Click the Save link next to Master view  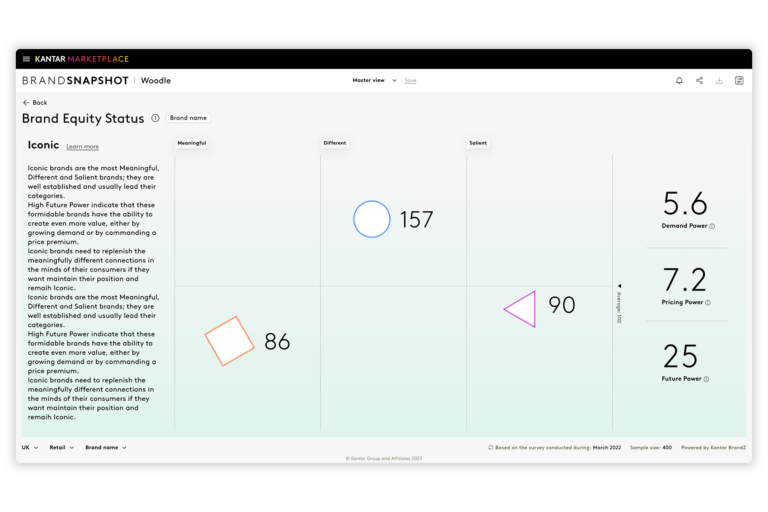[x=410, y=80]
